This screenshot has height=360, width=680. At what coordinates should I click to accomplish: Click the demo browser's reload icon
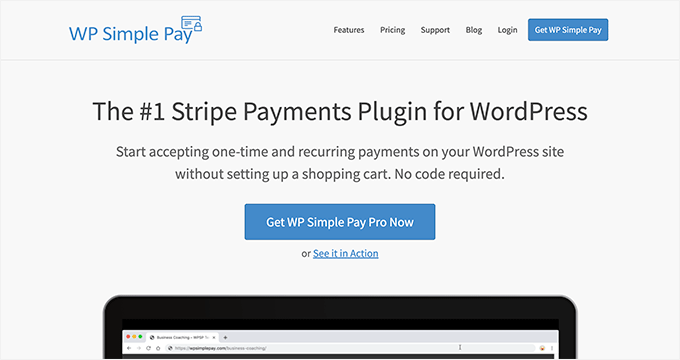coord(148,348)
